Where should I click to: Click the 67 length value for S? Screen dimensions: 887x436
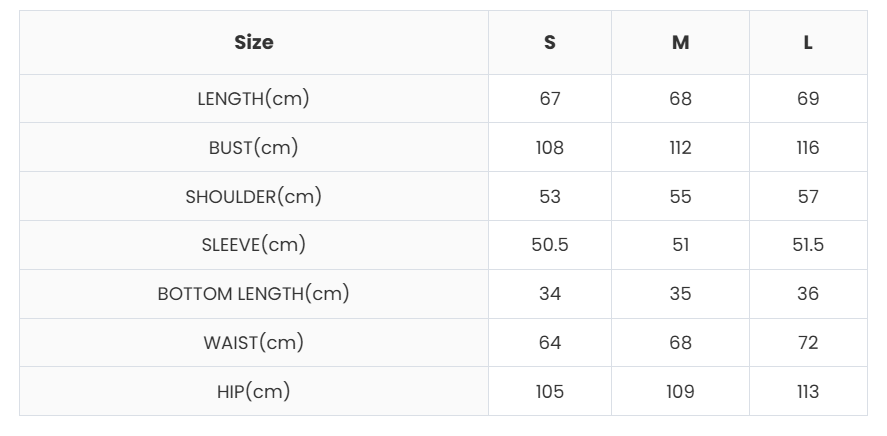click(x=550, y=99)
